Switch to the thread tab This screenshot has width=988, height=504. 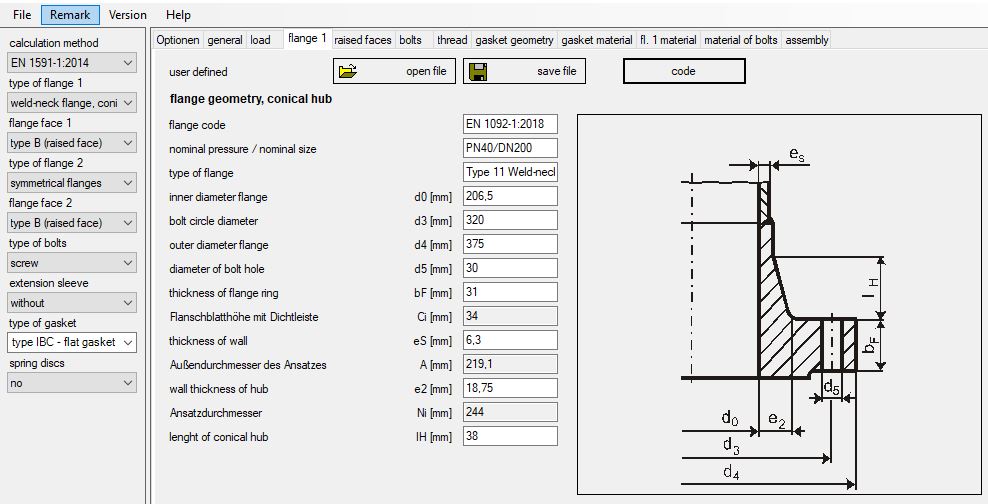pyautogui.click(x=452, y=40)
